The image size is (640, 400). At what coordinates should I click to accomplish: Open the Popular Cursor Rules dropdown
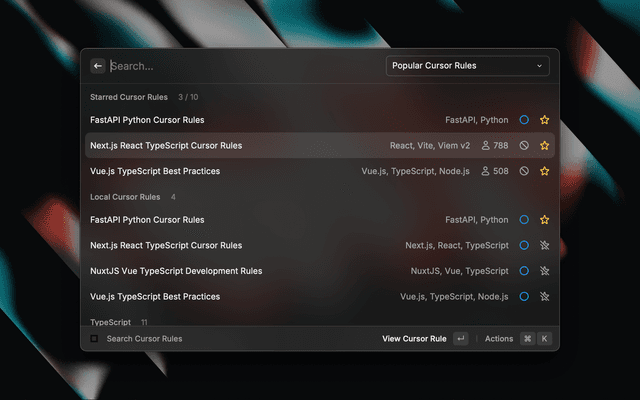[x=467, y=66]
